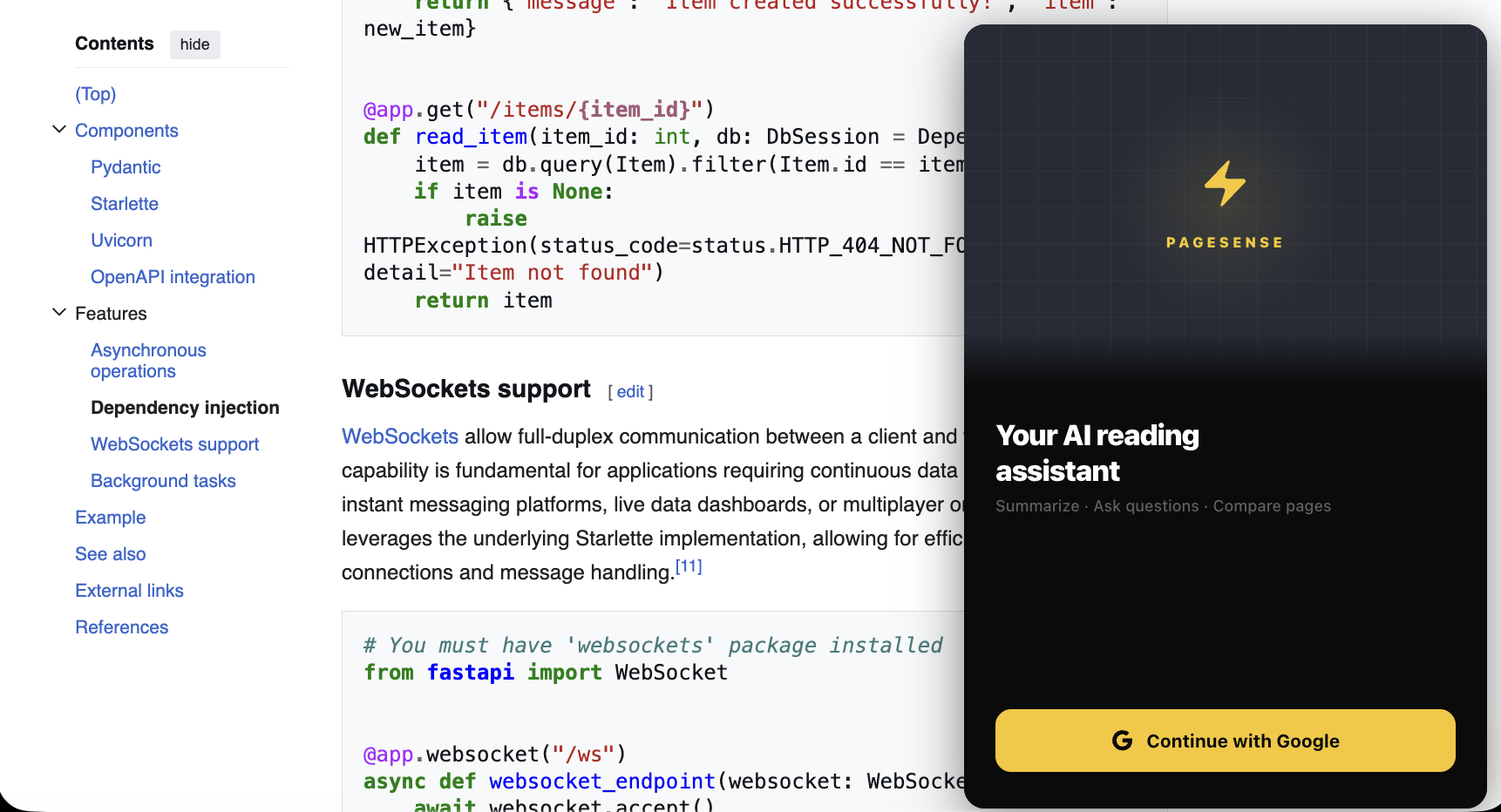This screenshot has height=812, width=1501.
Task: Jump to Background tasks section
Action: coord(163,481)
